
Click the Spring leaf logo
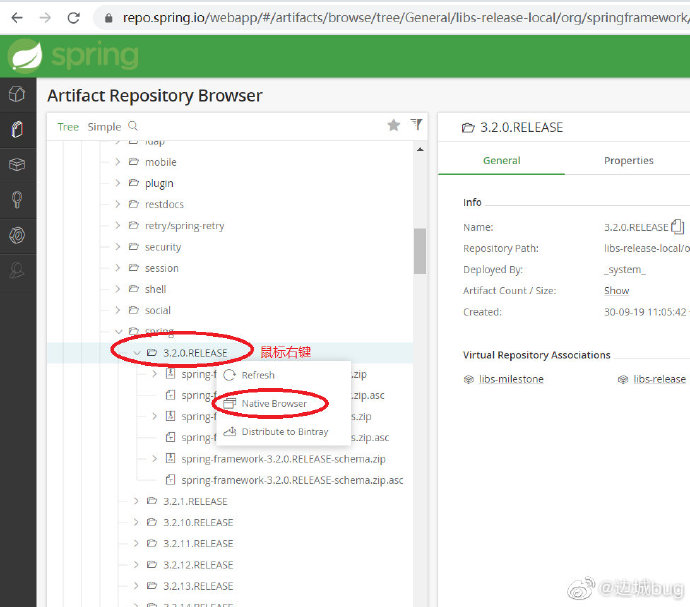[25, 55]
